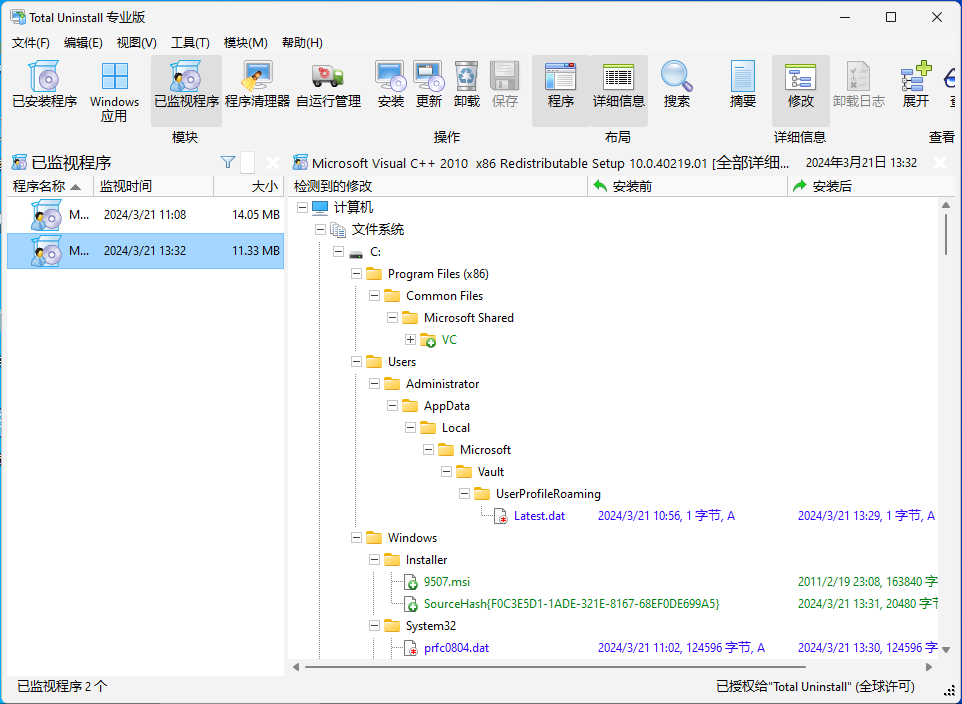The height and width of the screenshot is (704, 962).
Task: Open the 已安装程序 module
Action: point(44,85)
